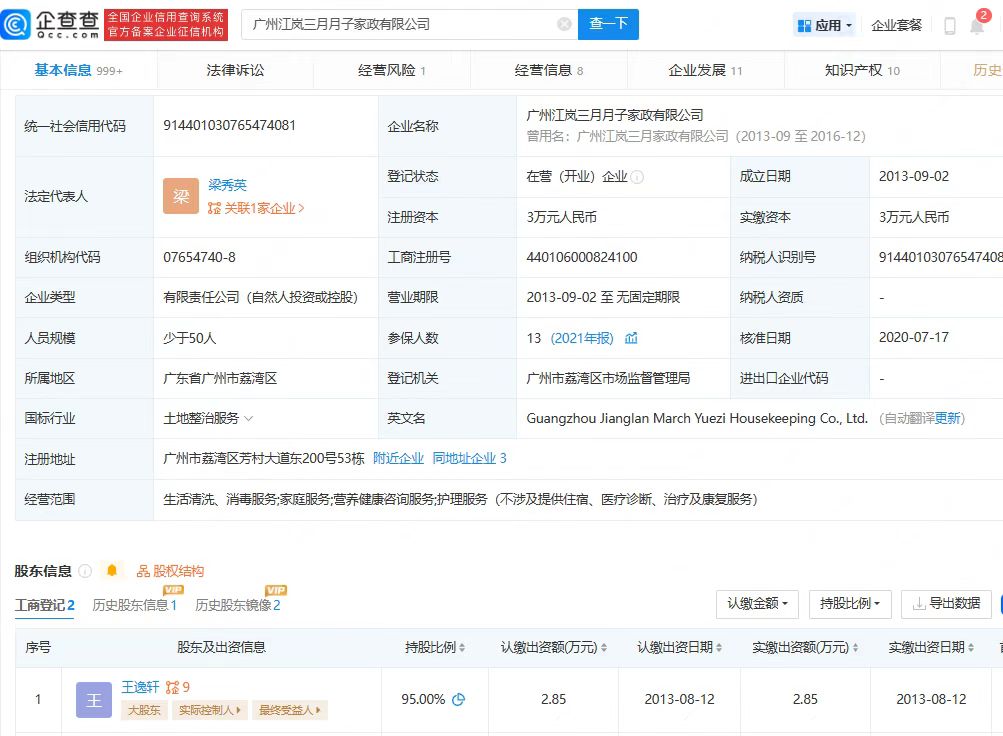Select 历史股东镜像 VIP tab
The image size is (1003, 736).
237,605
